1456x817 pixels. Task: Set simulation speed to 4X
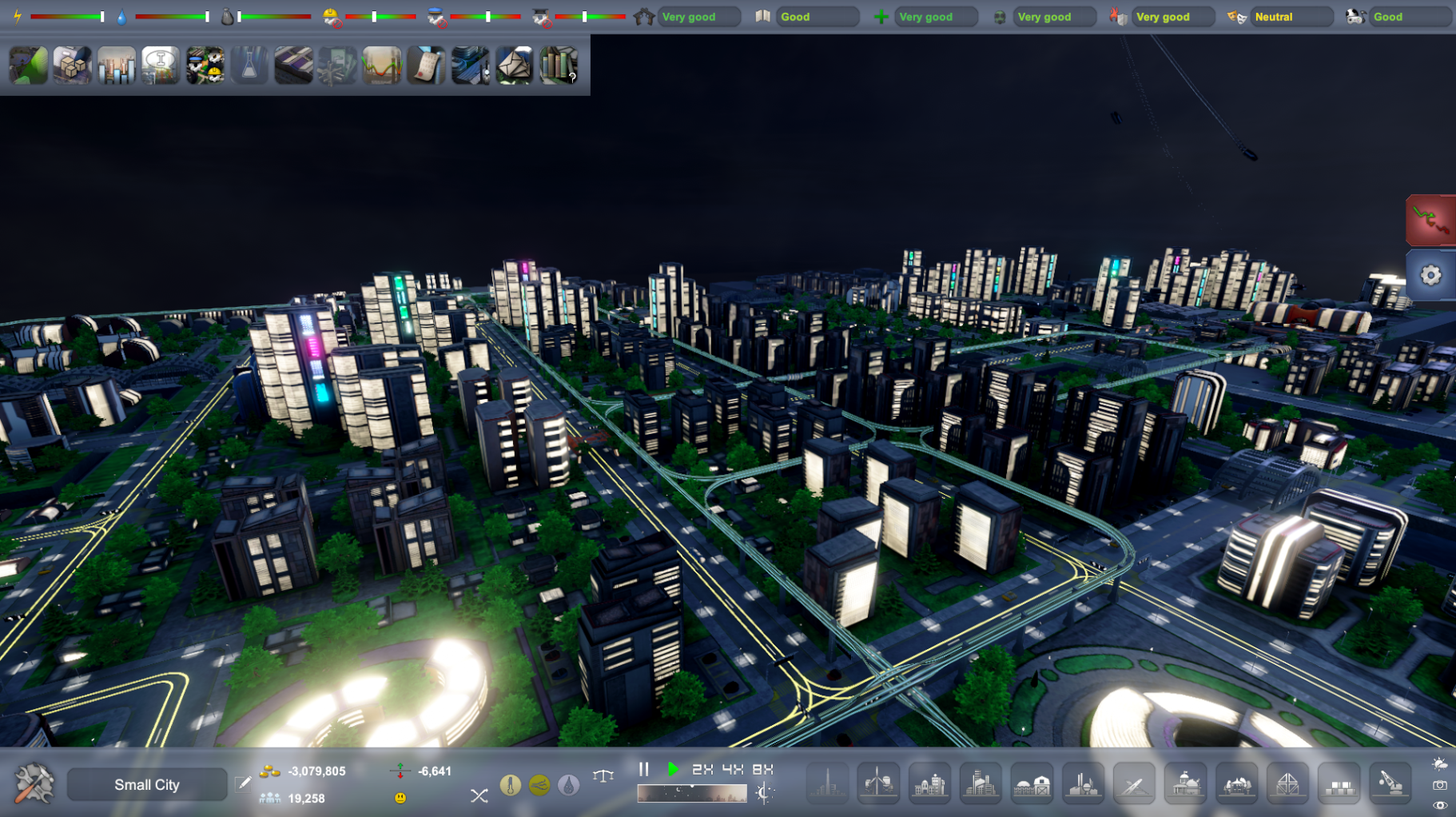pos(733,769)
